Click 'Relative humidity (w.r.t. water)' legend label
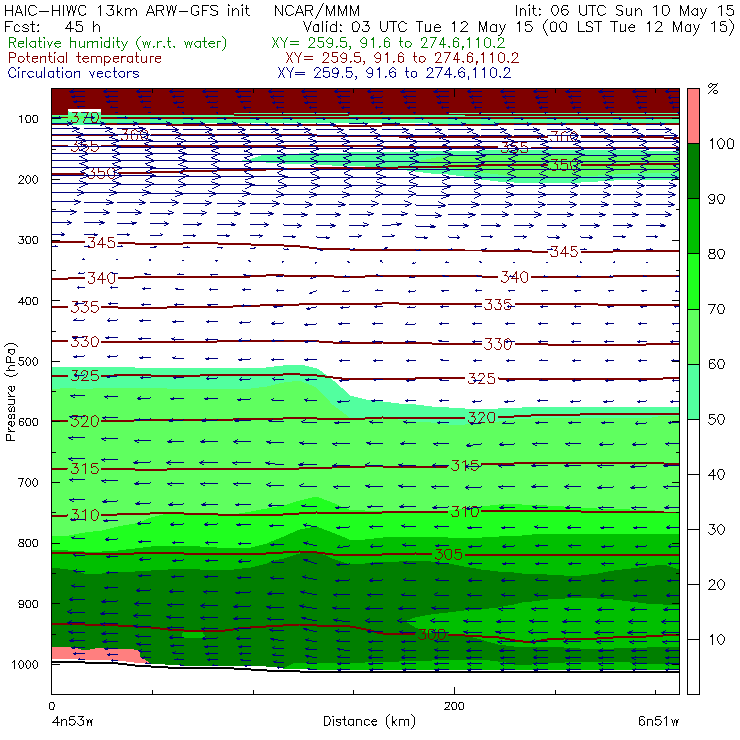740x740 pixels. point(118,43)
